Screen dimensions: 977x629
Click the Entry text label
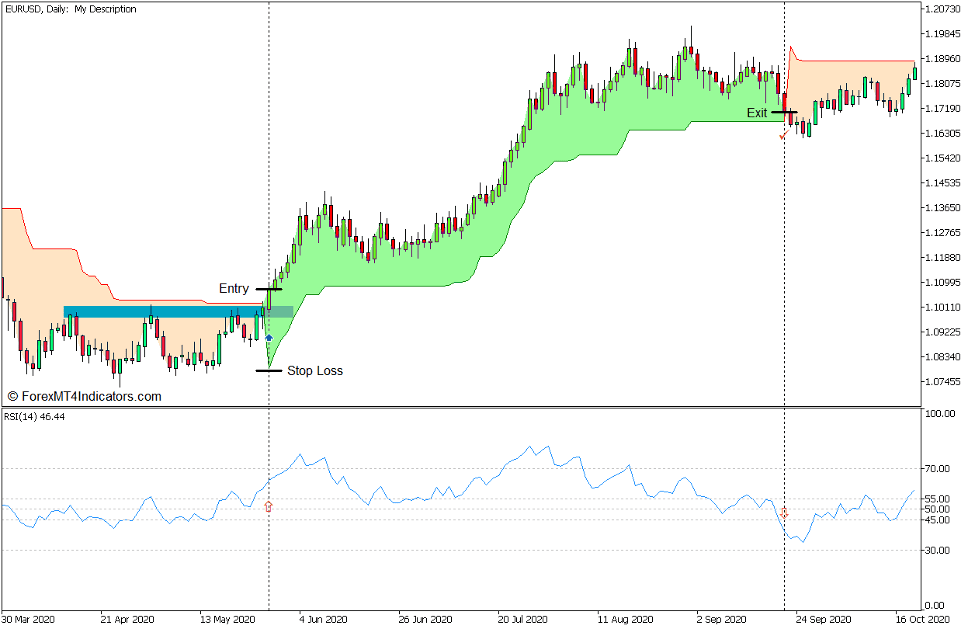tap(234, 289)
